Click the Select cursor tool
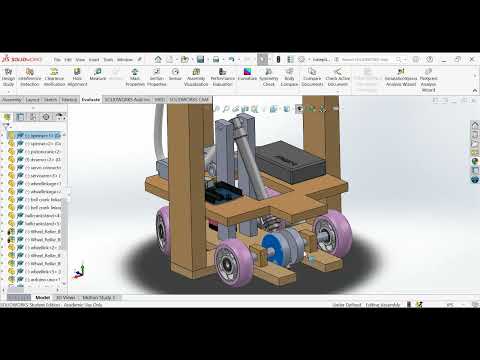Viewport: 480px width, 360px height. point(263,59)
